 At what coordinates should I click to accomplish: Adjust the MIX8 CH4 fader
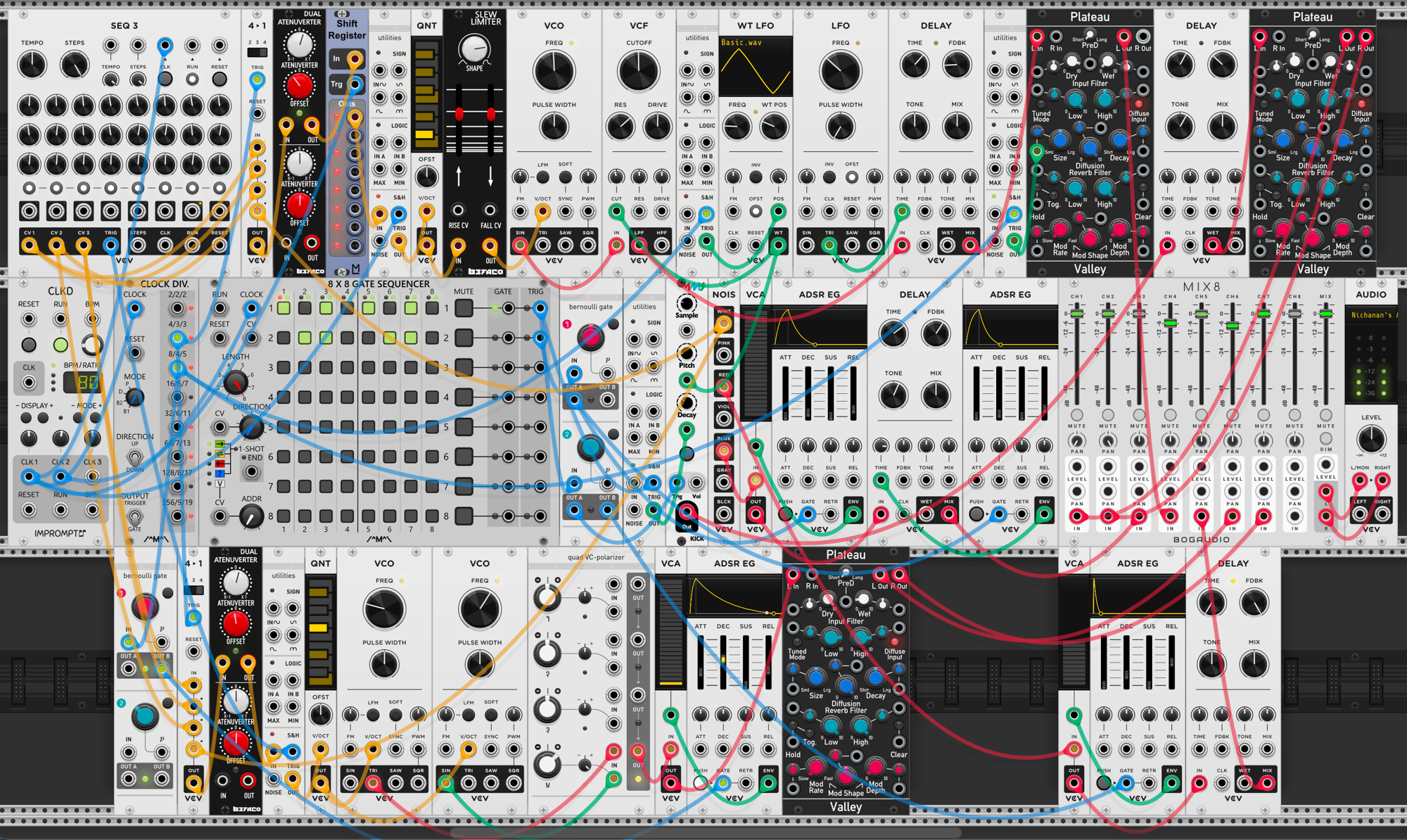[x=1170, y=323]
